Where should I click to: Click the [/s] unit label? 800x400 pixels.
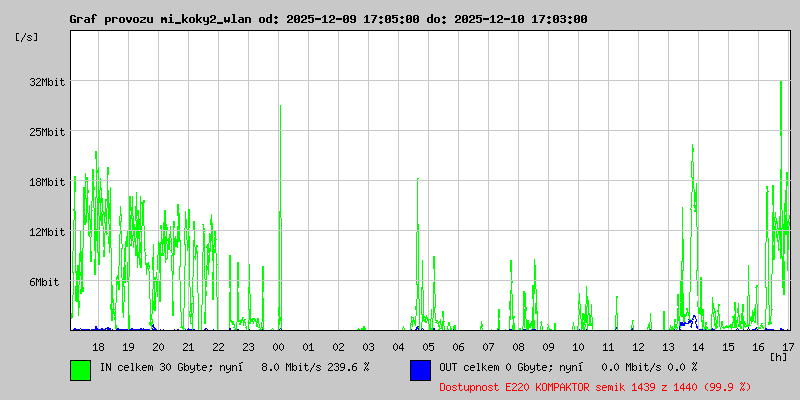coord(27,37)
